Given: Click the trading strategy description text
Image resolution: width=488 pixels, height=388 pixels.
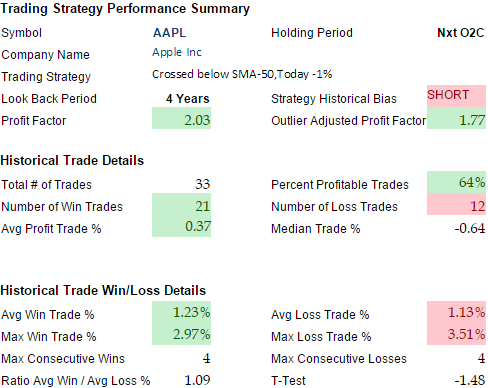Looking at the screenshot, I should coord(242,74).
